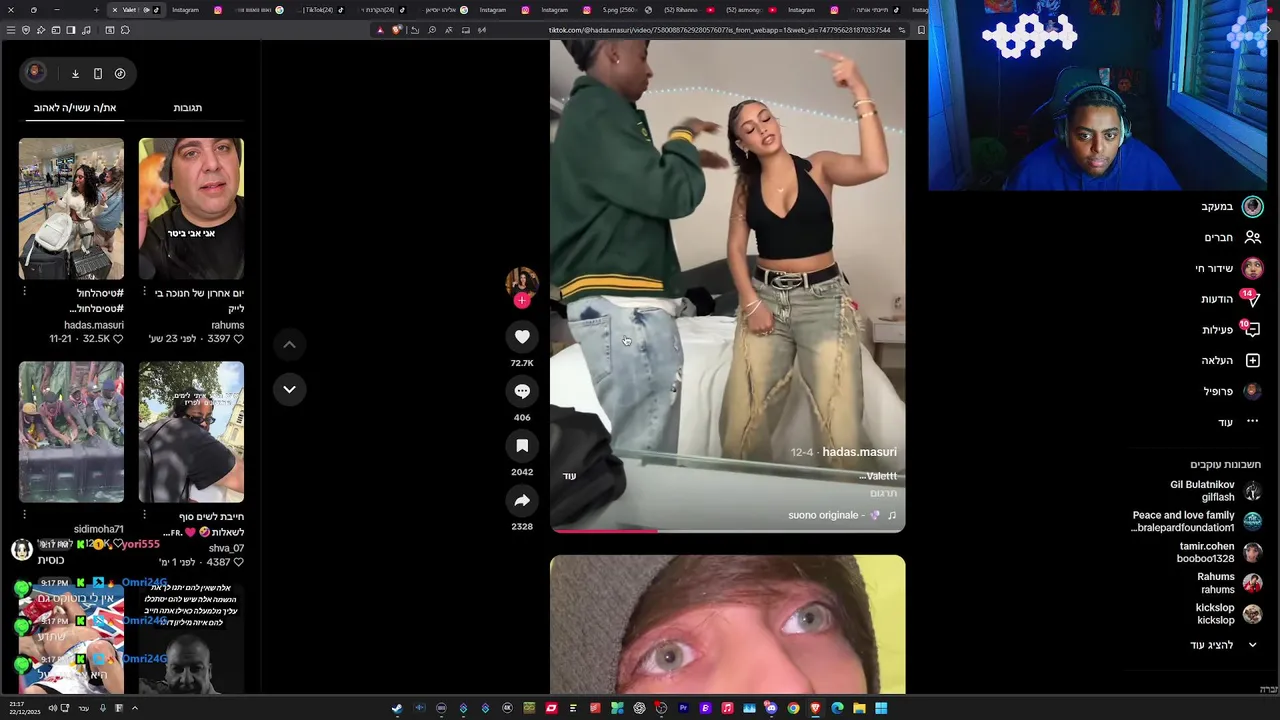Open comments via the speech bubble icon

coord(522,391)
